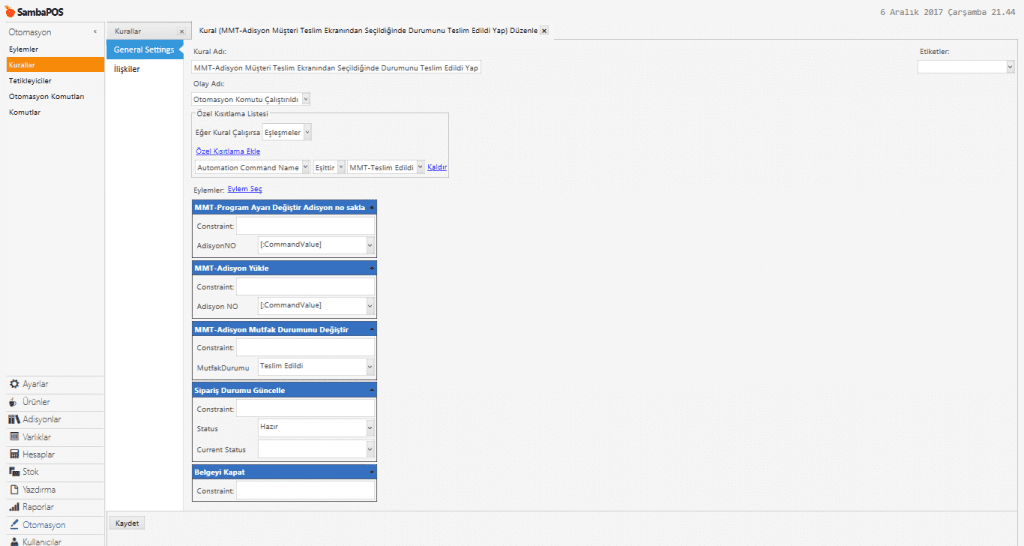
Task: Close the Kural edit tab
Action: (x=544, y=31)
